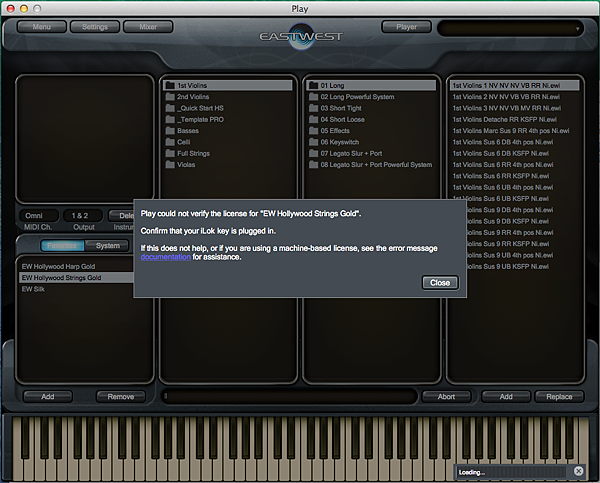This screenshot has height=483, width=600.
Task: Remove the selected favorite library
Action: pyautogui.click(x=121, y=397)
